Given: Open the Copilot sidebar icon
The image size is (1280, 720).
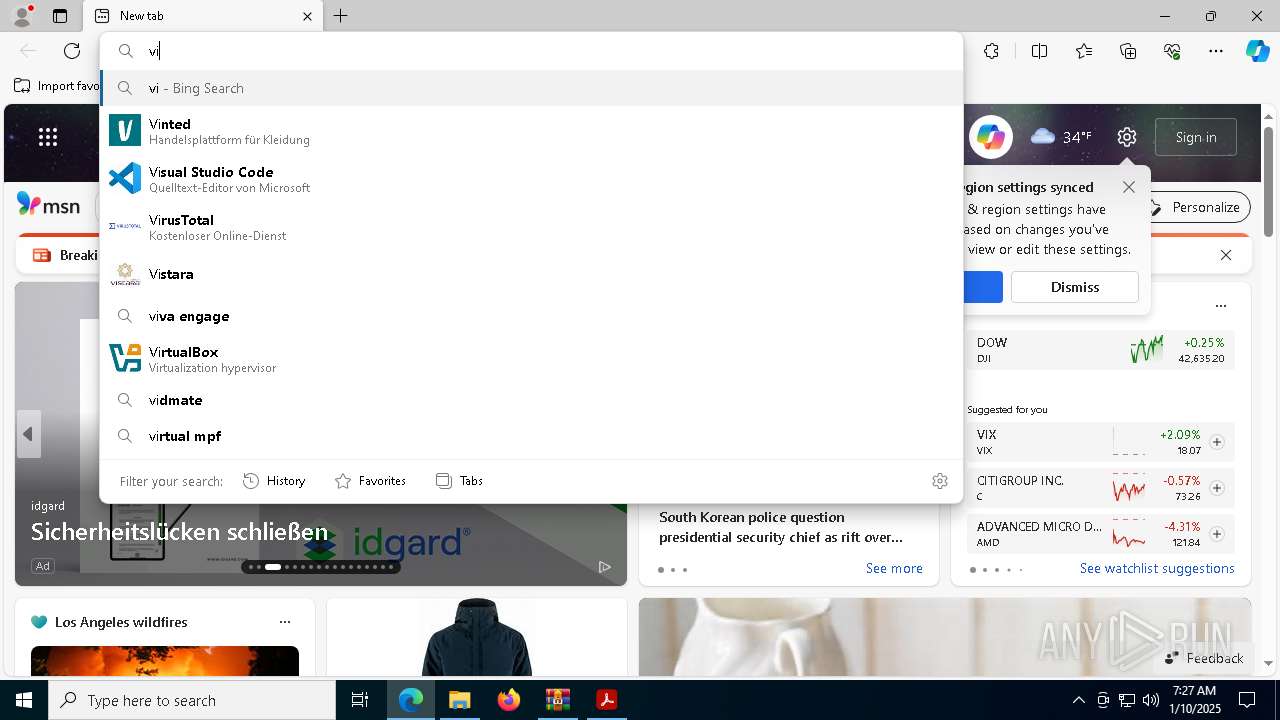Looking at the screenshot, I should (1257, 51).
